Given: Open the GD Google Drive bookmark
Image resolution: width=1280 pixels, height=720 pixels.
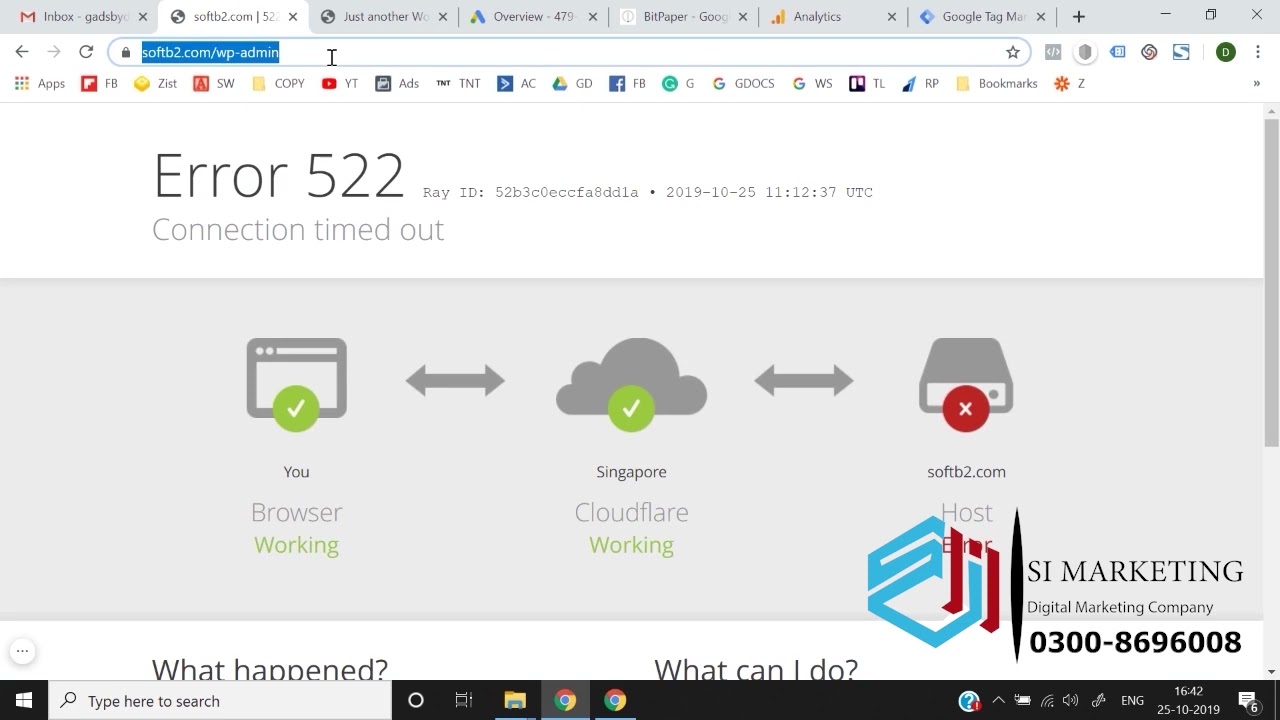Looking at the screenshot, I should click(x=573, y=84).
